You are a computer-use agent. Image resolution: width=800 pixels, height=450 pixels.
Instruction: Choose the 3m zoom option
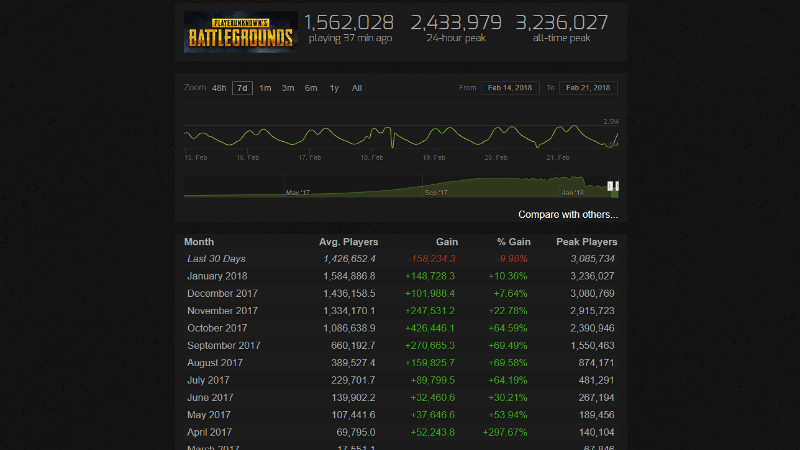click(x=288, y=88)
